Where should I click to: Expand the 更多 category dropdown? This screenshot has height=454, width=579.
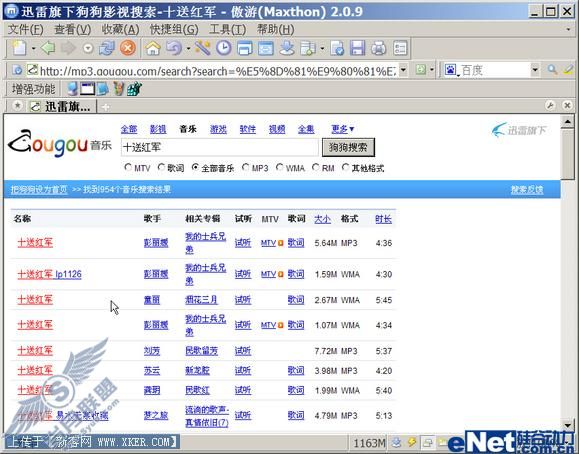343,129
